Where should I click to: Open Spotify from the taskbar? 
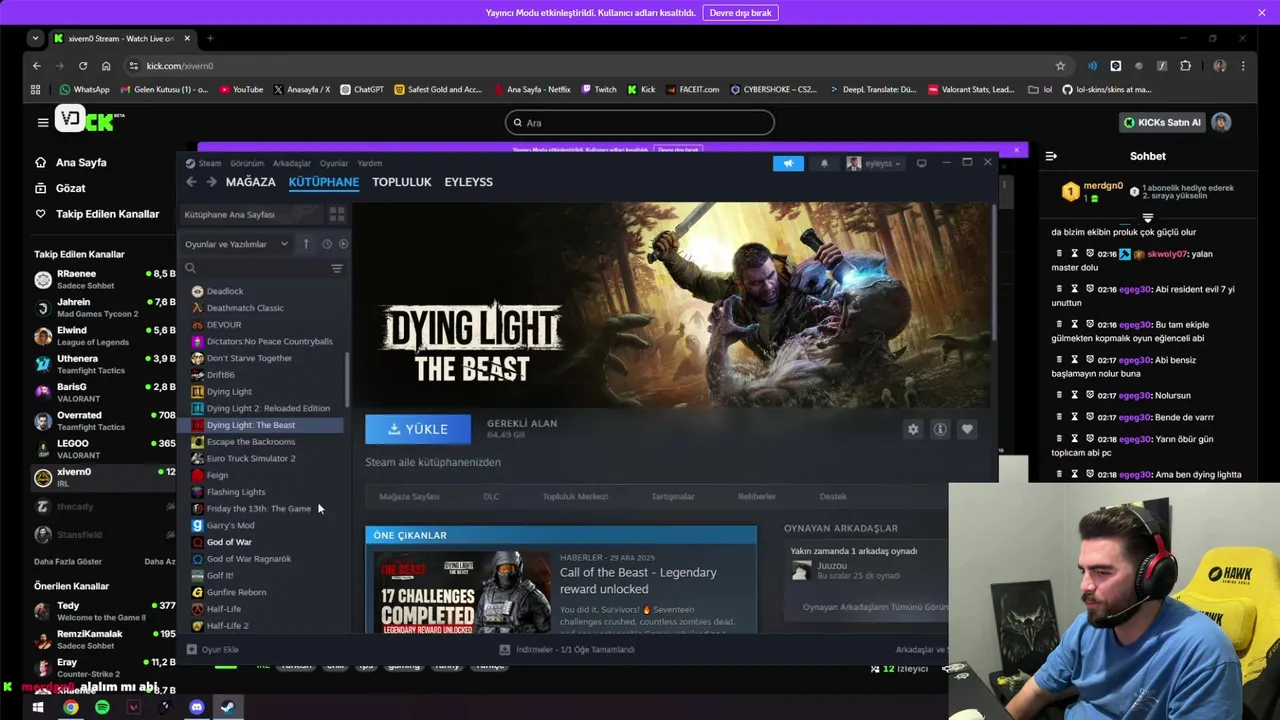pos(102,707)
